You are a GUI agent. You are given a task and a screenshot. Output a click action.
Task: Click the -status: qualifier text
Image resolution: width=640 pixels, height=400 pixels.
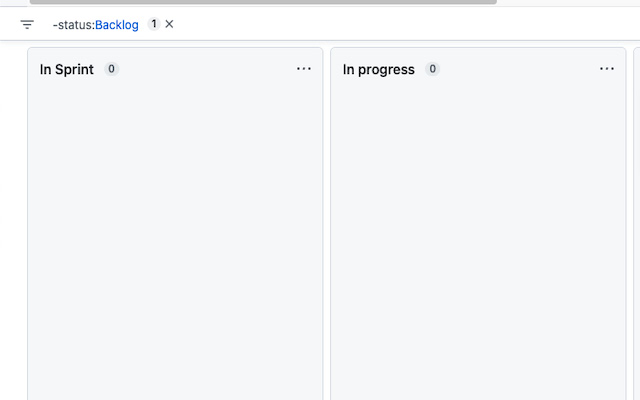[x=73, y=25]
